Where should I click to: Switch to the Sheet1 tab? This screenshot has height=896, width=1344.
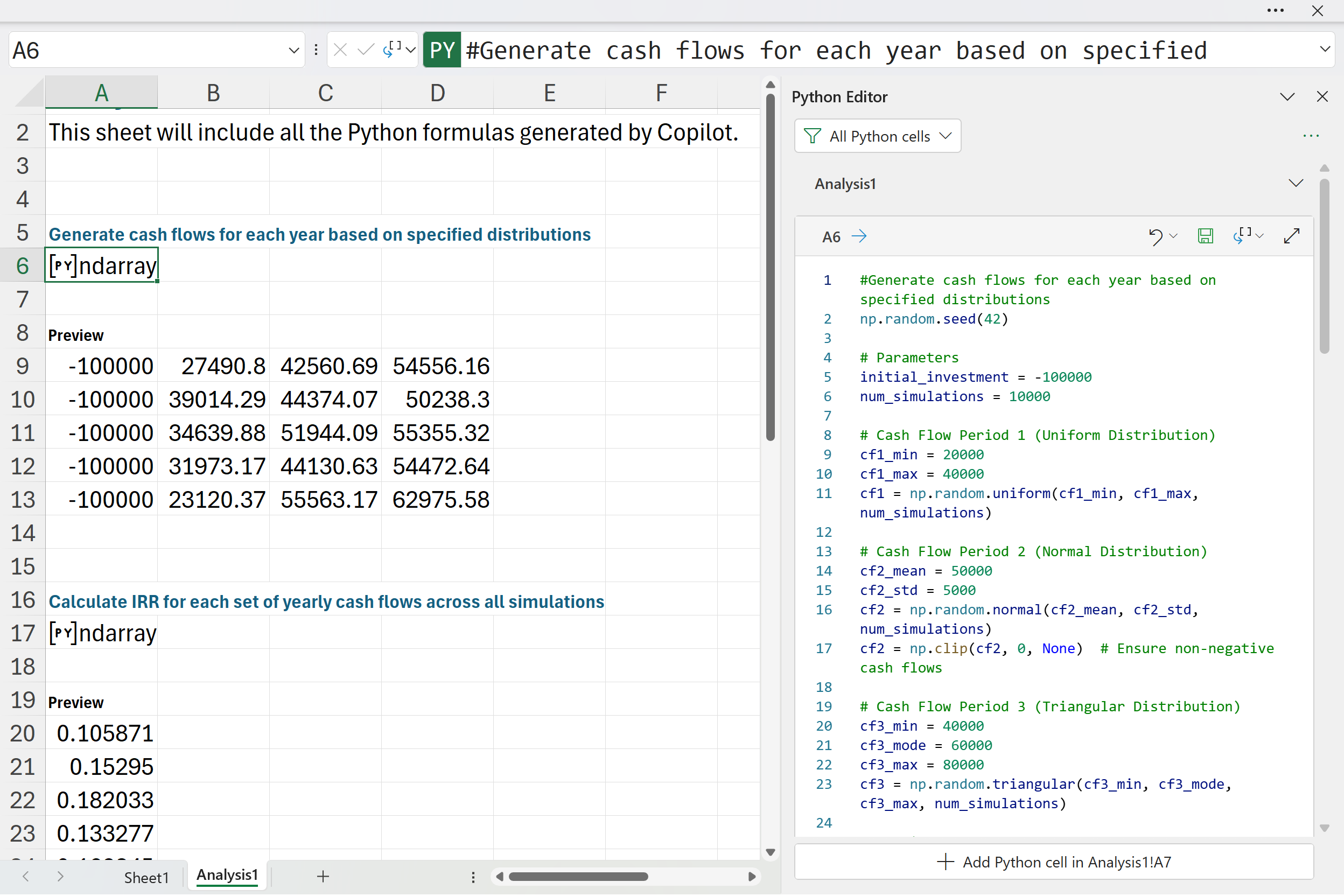pyautogui.click(x=146, y=877)
